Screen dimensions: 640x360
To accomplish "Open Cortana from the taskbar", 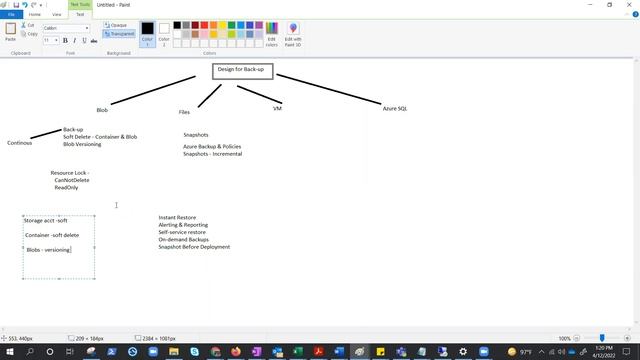I will tap(50, 351).
